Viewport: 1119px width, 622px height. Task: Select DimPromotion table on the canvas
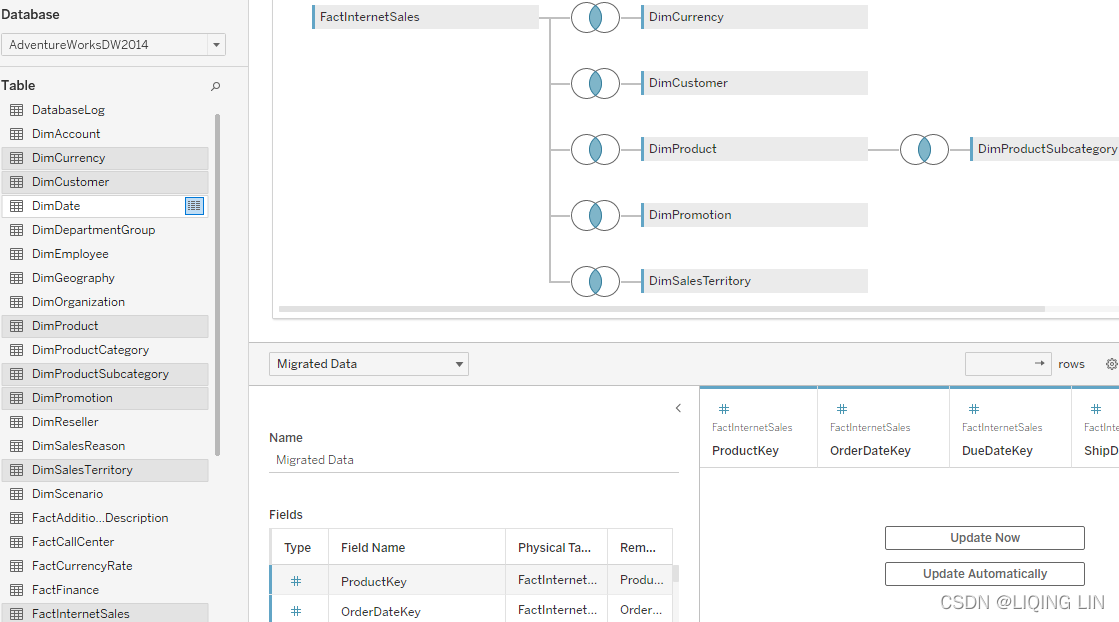(x=754, y=215)
